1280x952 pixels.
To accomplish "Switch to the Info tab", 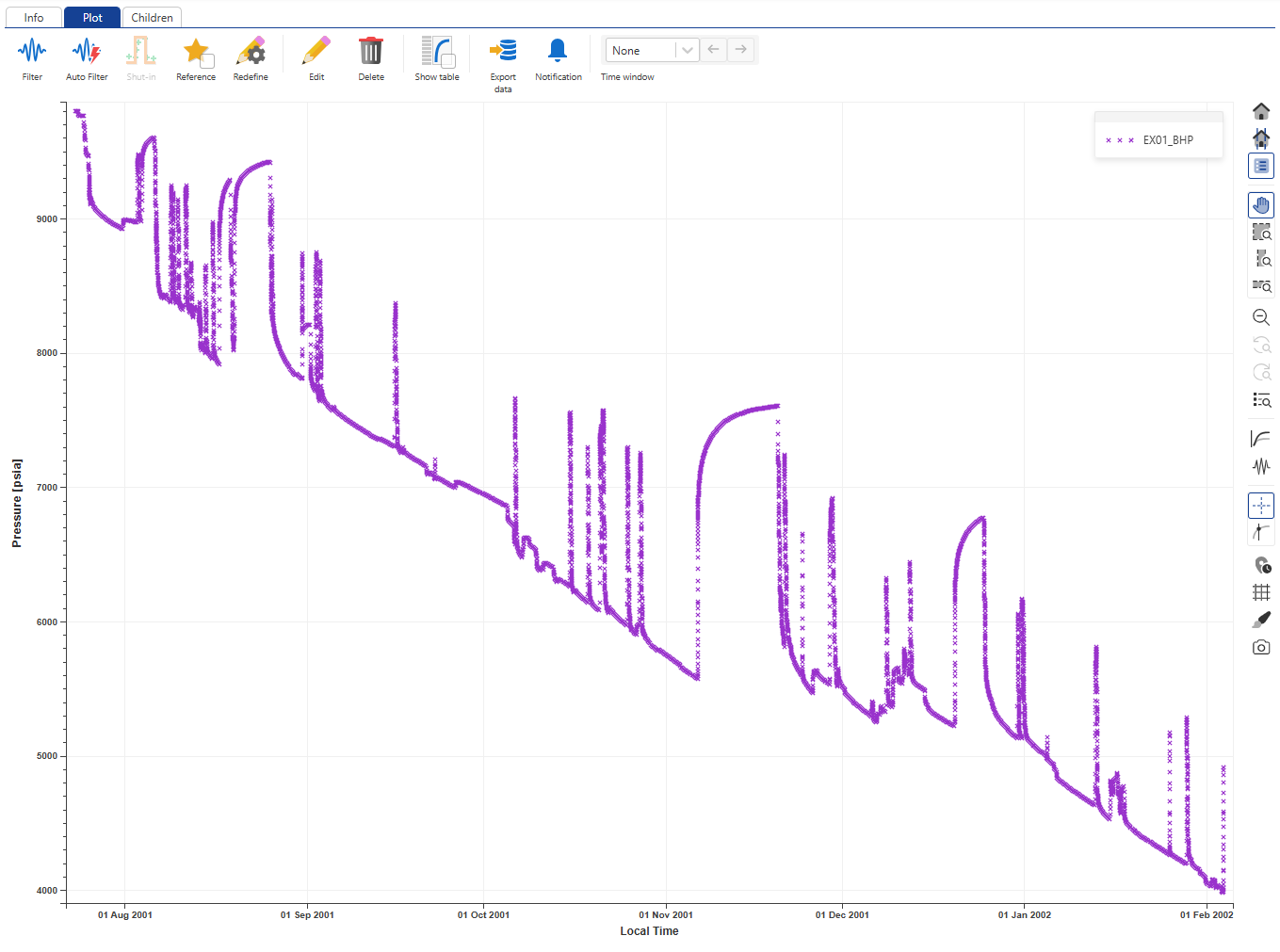I will click(x=33, y=17).
